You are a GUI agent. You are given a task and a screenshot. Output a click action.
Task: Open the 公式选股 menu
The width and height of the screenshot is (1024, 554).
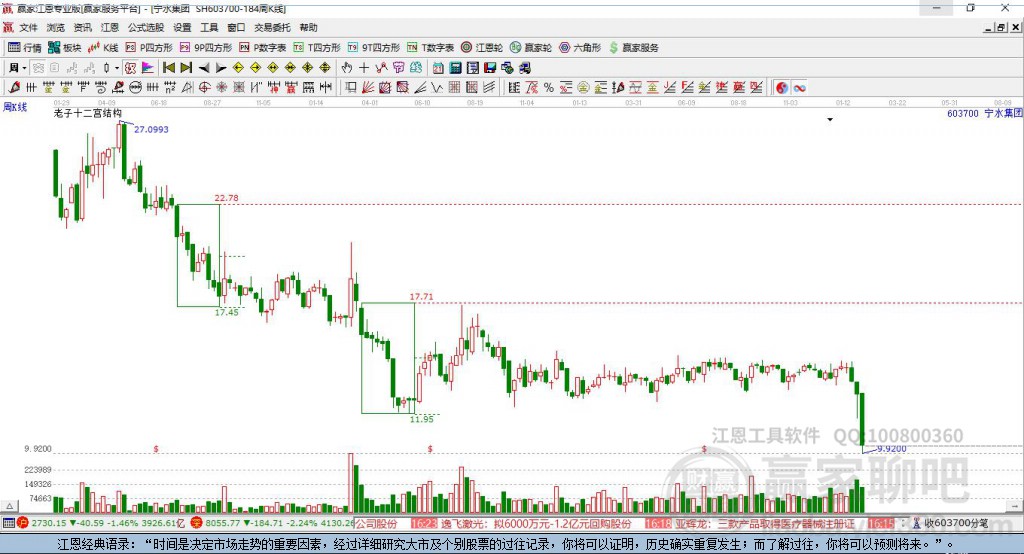point(146,27)
